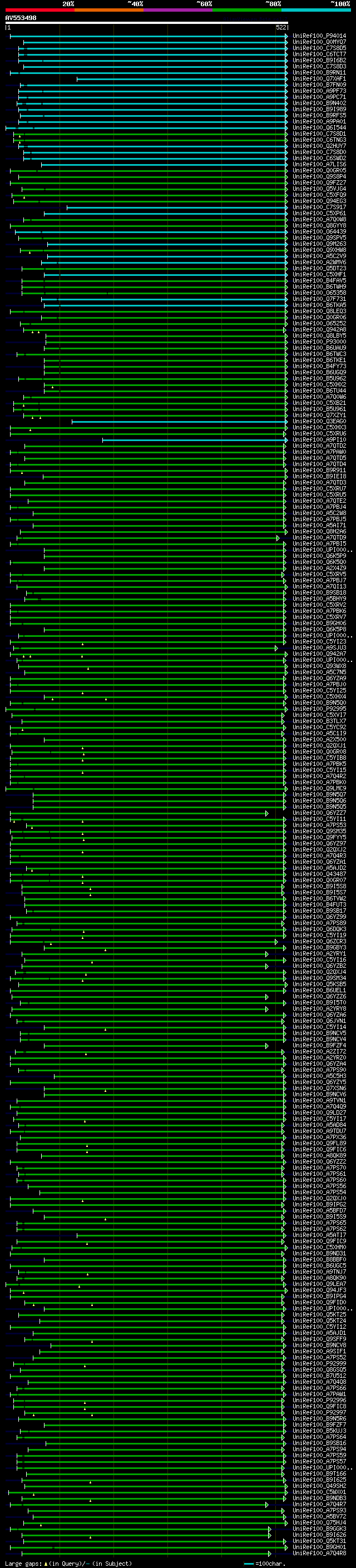Select the label UniRef100_Q6I544
The width and height of the screenshot is (356, 1568).
pyautogui.click(x=319, y=128)
